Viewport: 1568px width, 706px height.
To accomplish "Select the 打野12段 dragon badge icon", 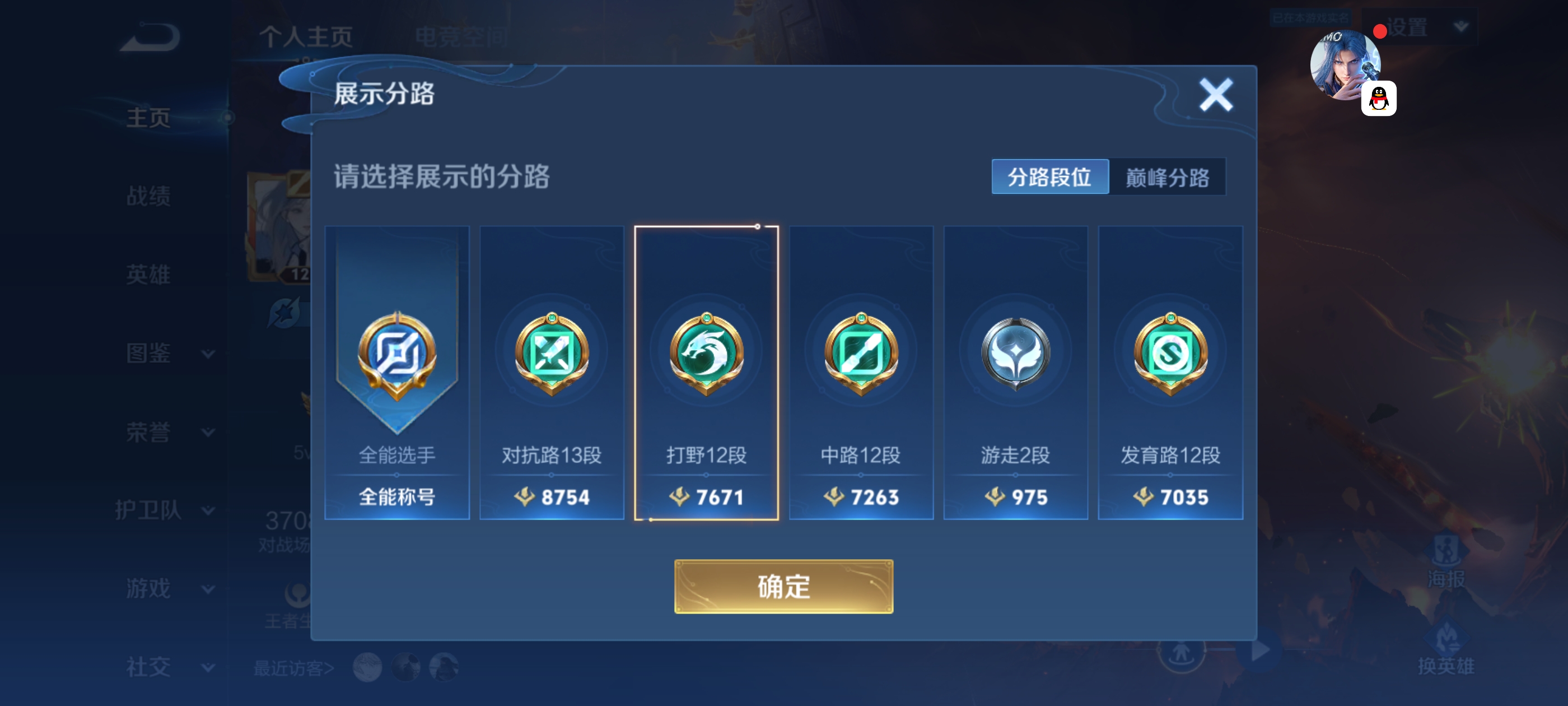I will [706, 354].
